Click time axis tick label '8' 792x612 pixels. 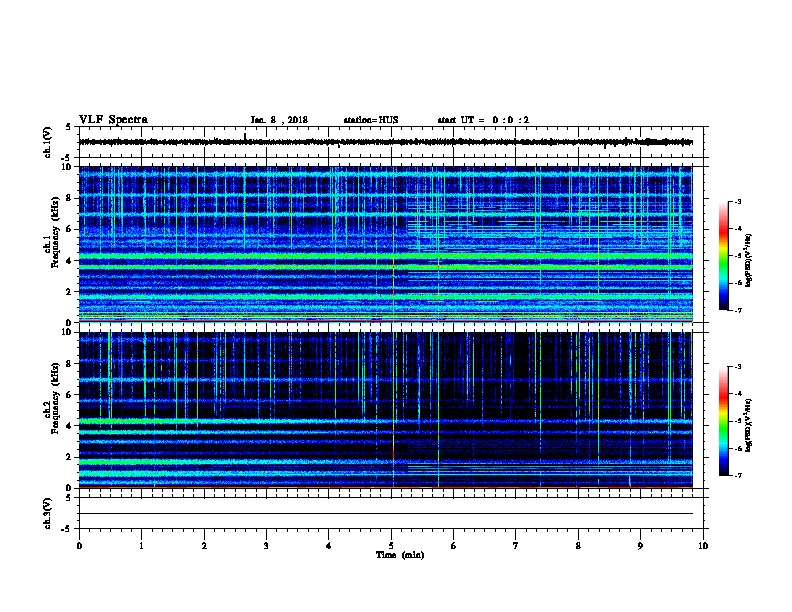pos(578,546)
